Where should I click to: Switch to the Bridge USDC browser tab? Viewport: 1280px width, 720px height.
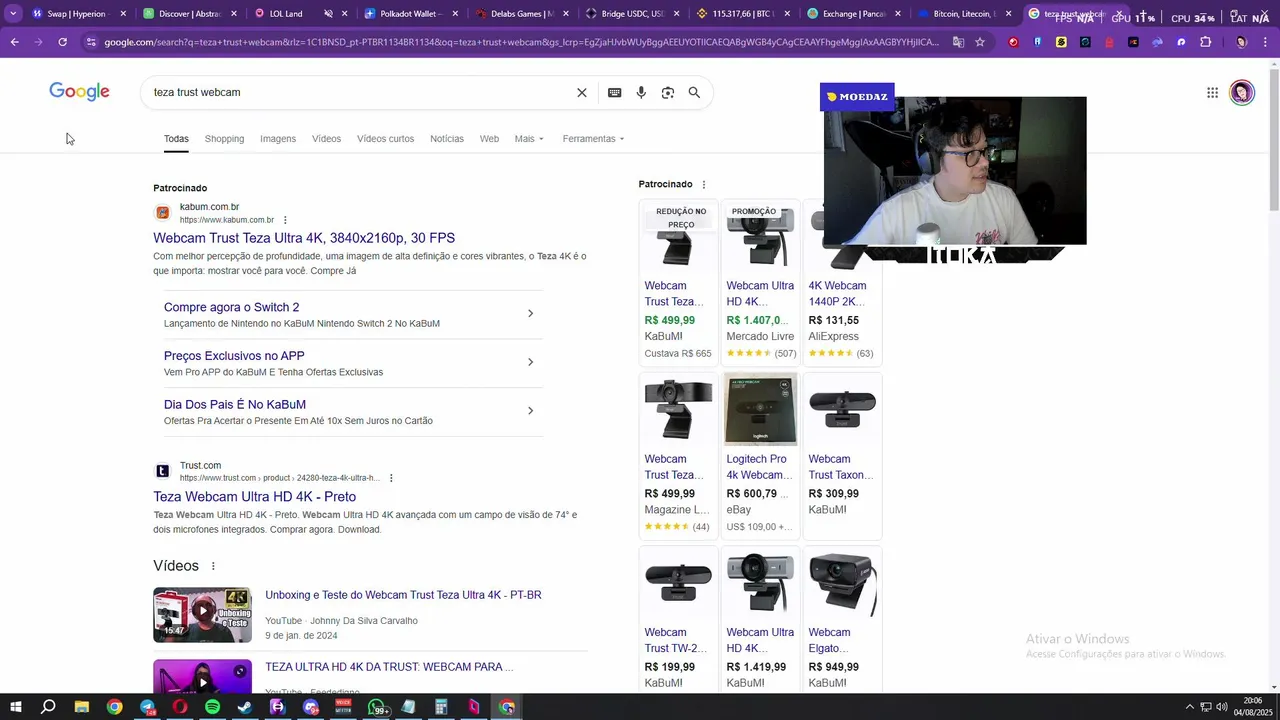631,14
